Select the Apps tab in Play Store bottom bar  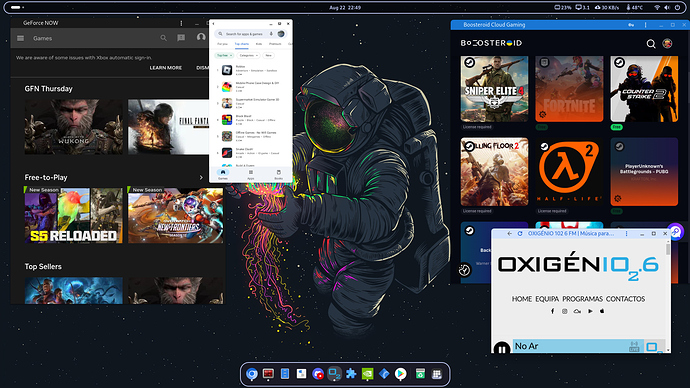coord(251,174)
